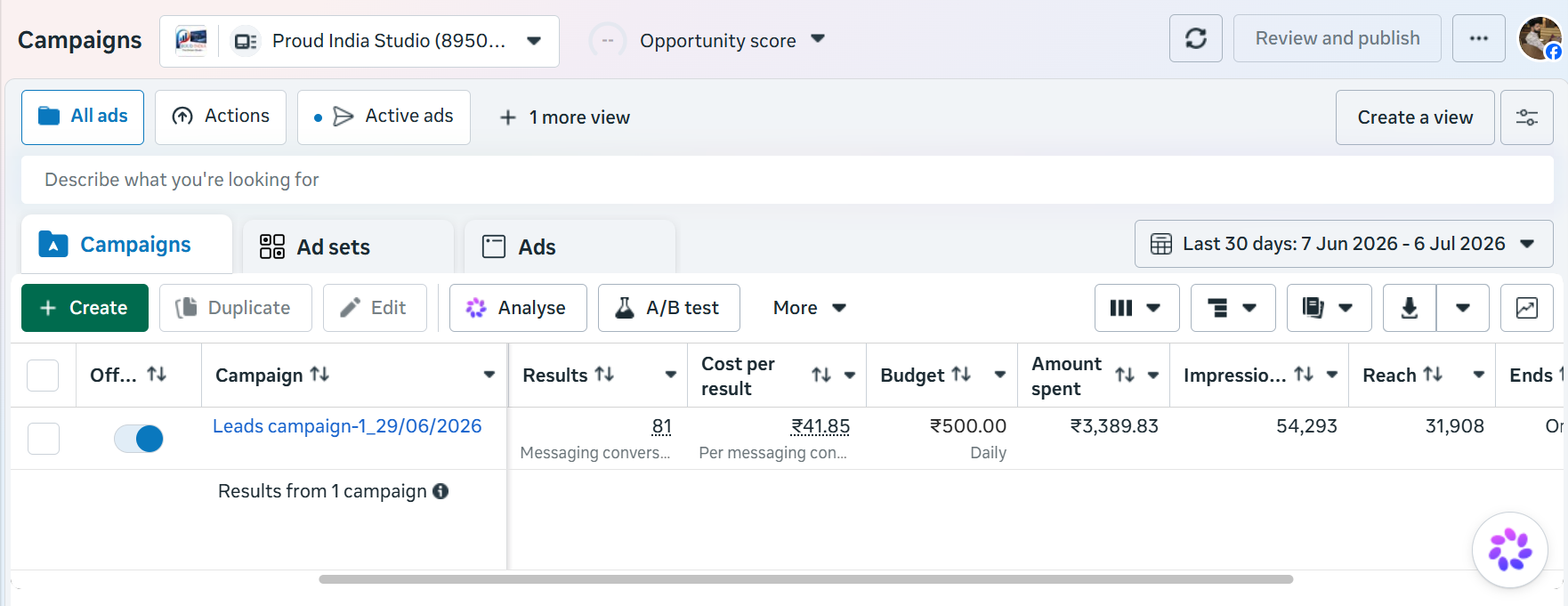This screenshot has width=1568, height=606.
Task: Open the charts view icon
Action: (x=1526, y=308)
